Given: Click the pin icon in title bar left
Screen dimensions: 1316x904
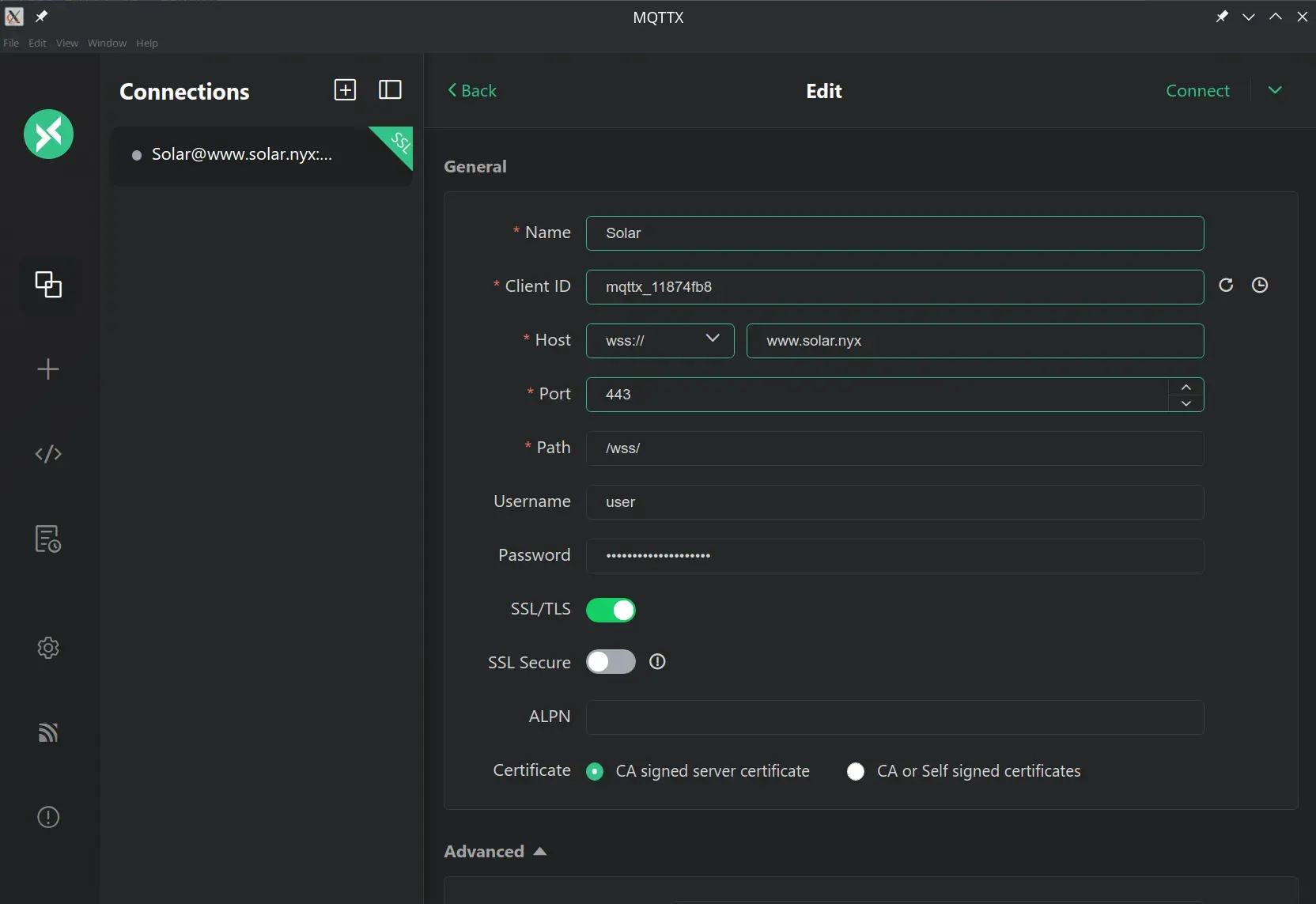Looking at the screenshot, I should point(42,16).
